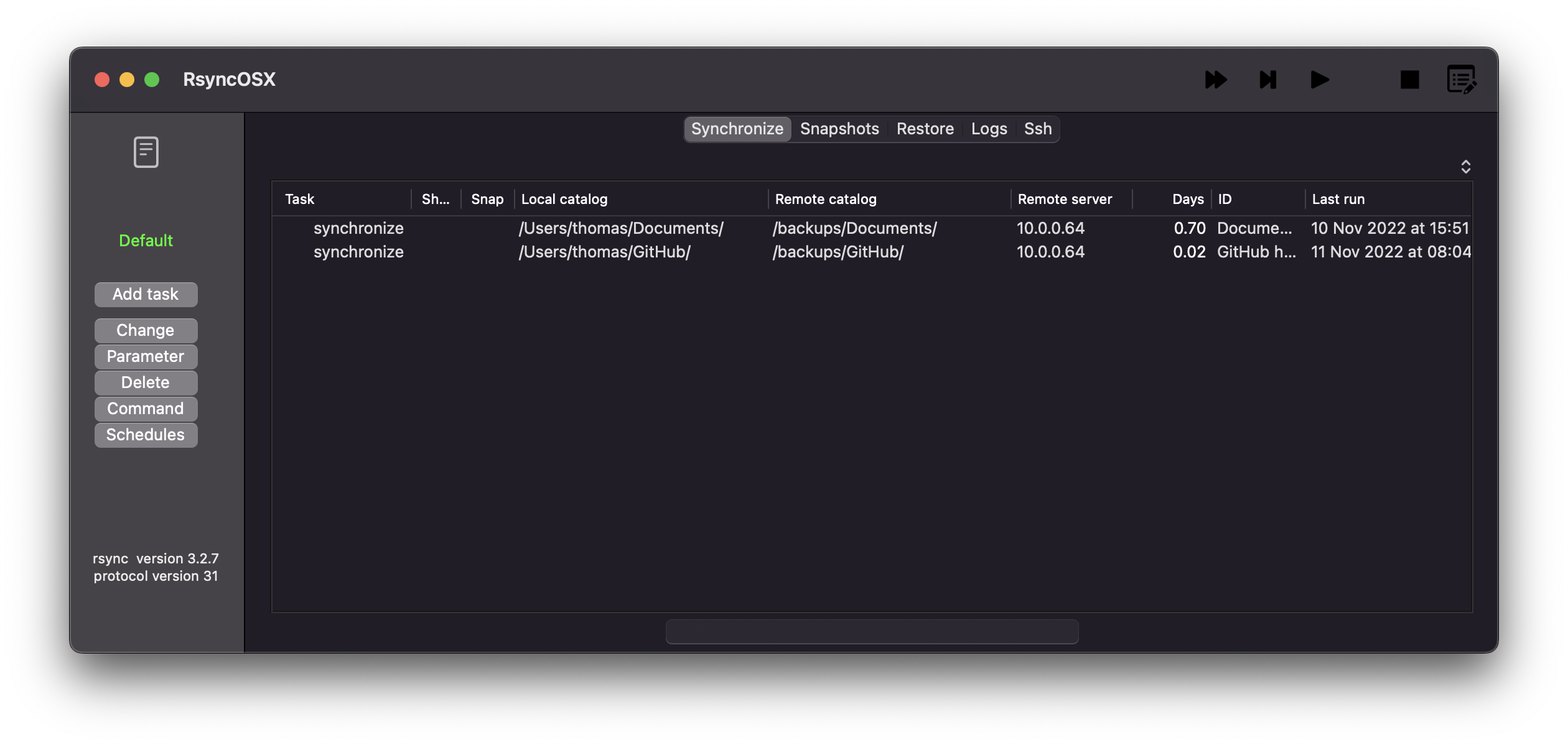Select the Ssh tab
This screenshot has height=745, width=1568.
1038,129
